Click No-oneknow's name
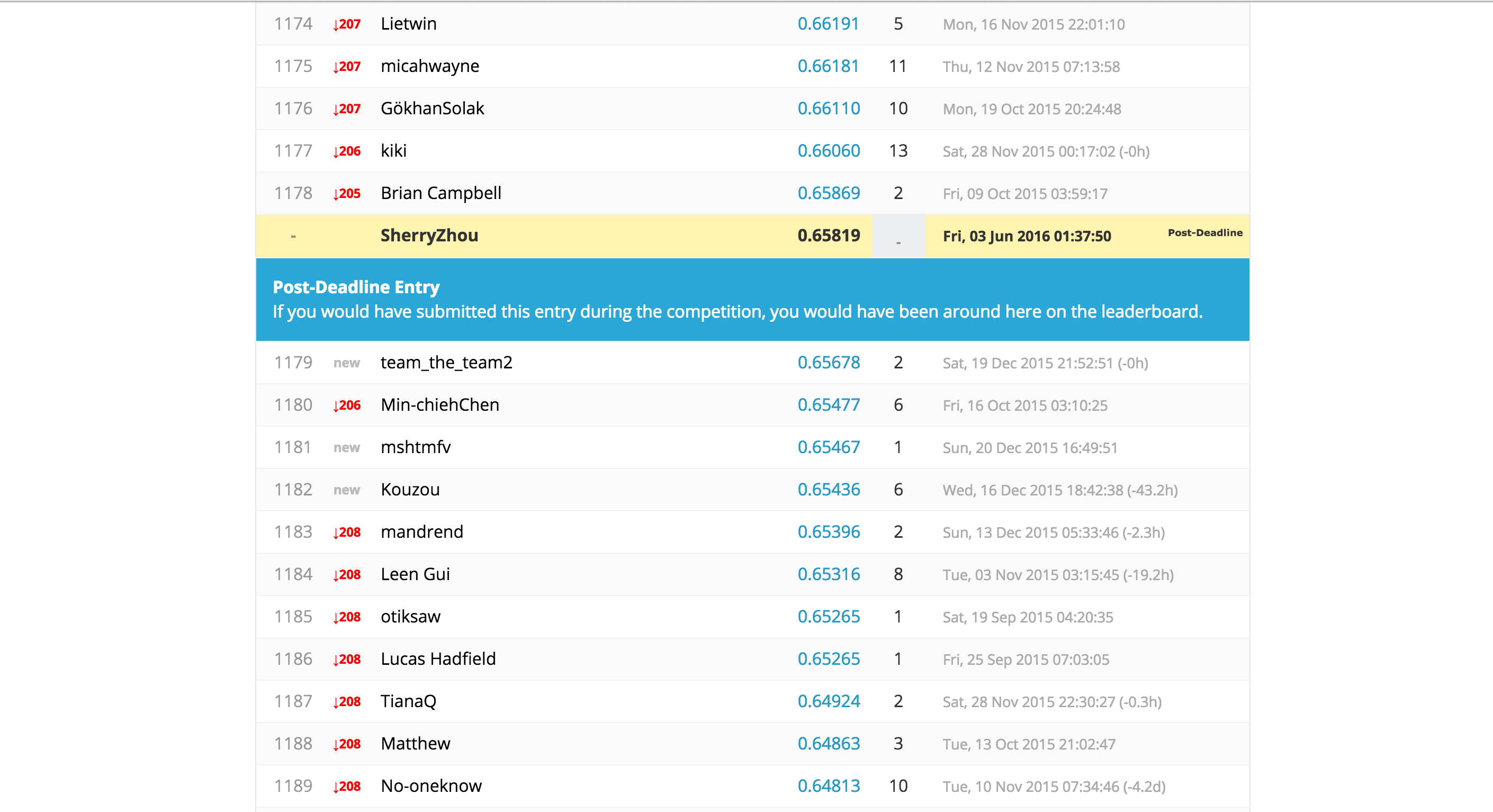Screen dimensions: 1493x812 click(x=430, y=786)
